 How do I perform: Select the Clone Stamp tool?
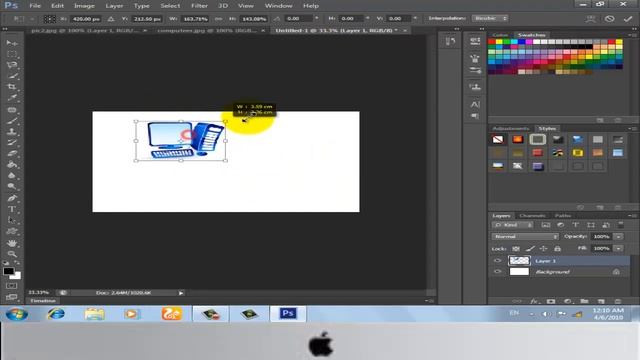pos(11,132)
